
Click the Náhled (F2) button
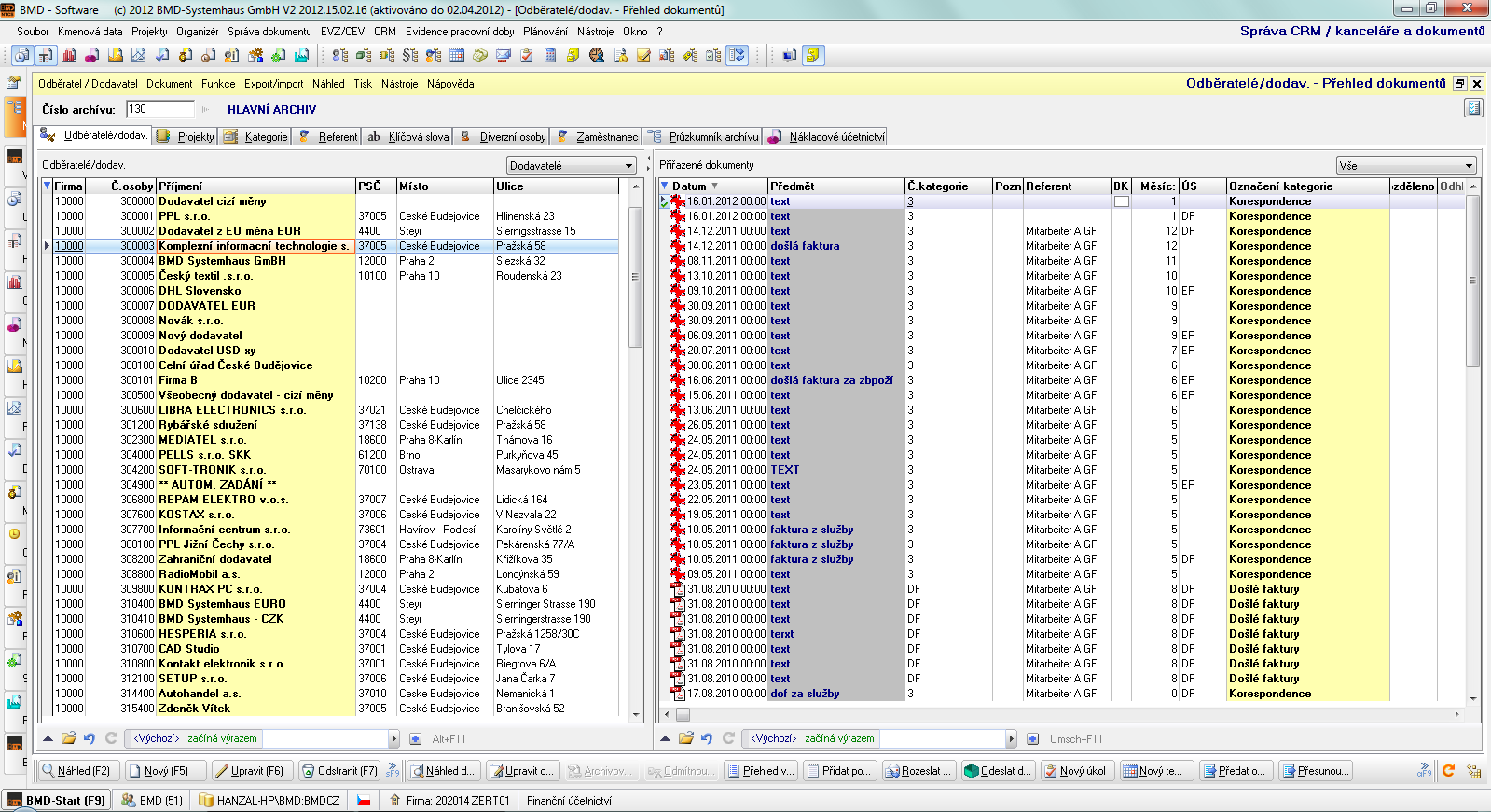pos(77,771)
